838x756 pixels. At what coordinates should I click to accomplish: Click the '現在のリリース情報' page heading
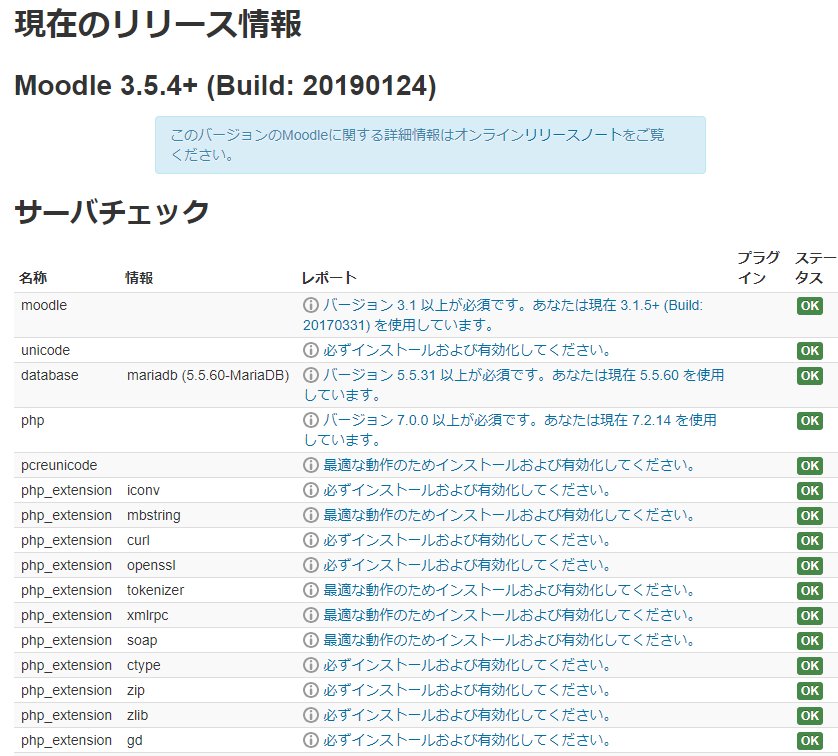pos(159,25)
